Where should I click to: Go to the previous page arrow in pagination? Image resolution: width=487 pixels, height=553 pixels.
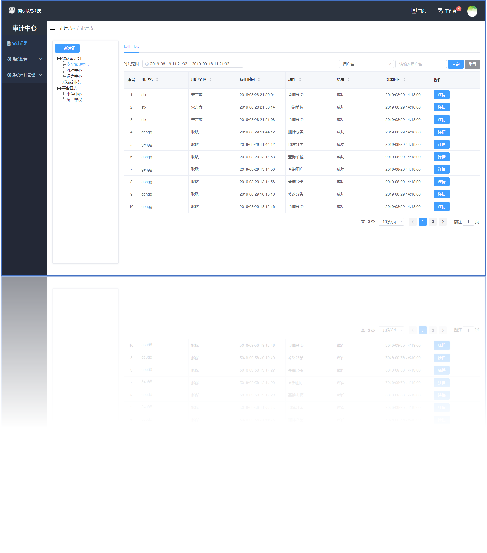413,222
